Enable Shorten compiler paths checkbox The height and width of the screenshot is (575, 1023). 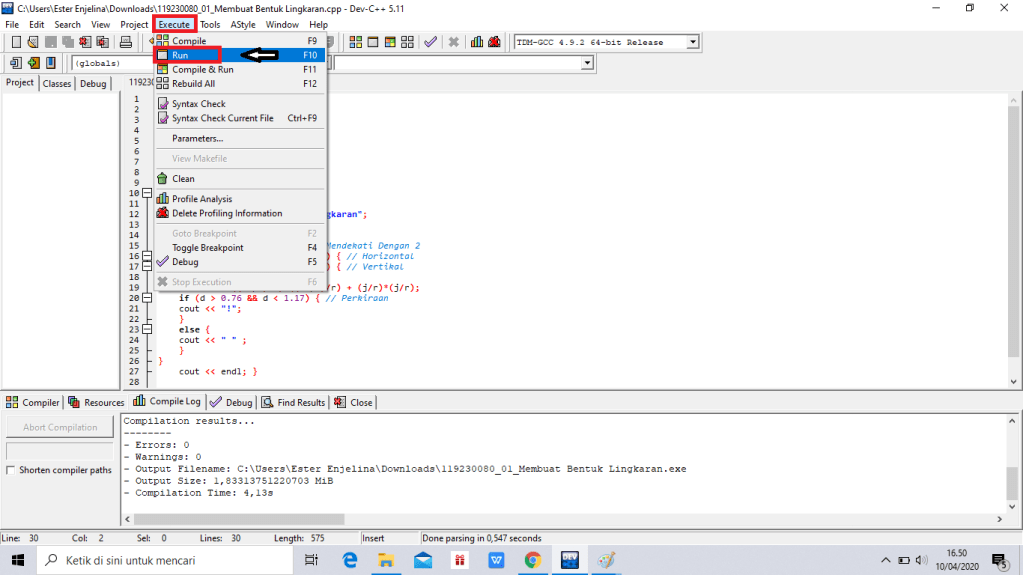point(11,470)
